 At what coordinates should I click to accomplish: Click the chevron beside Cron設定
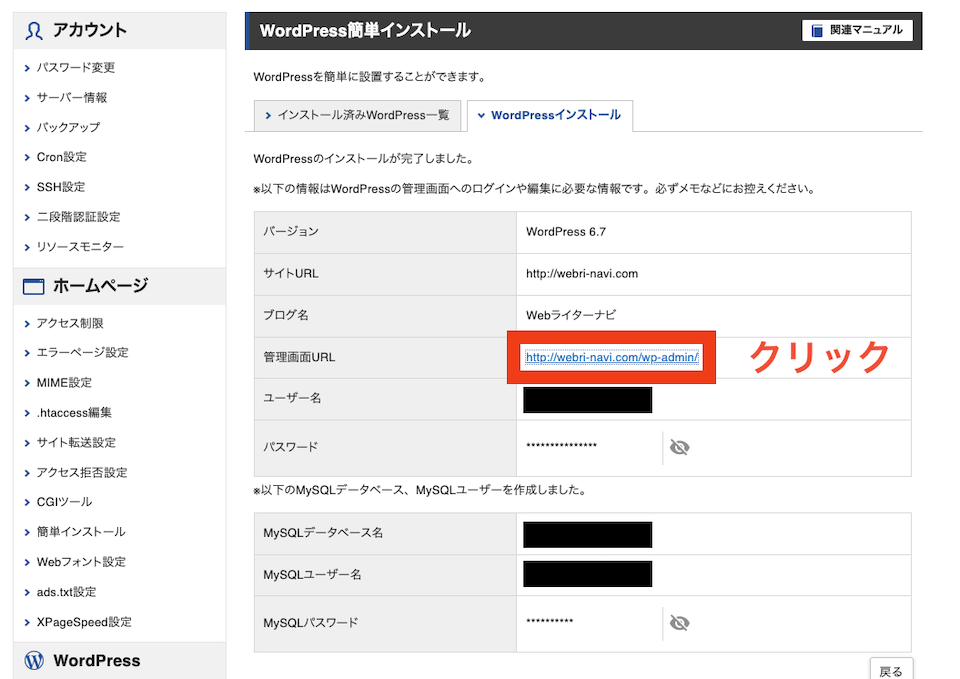pos(27,158)
